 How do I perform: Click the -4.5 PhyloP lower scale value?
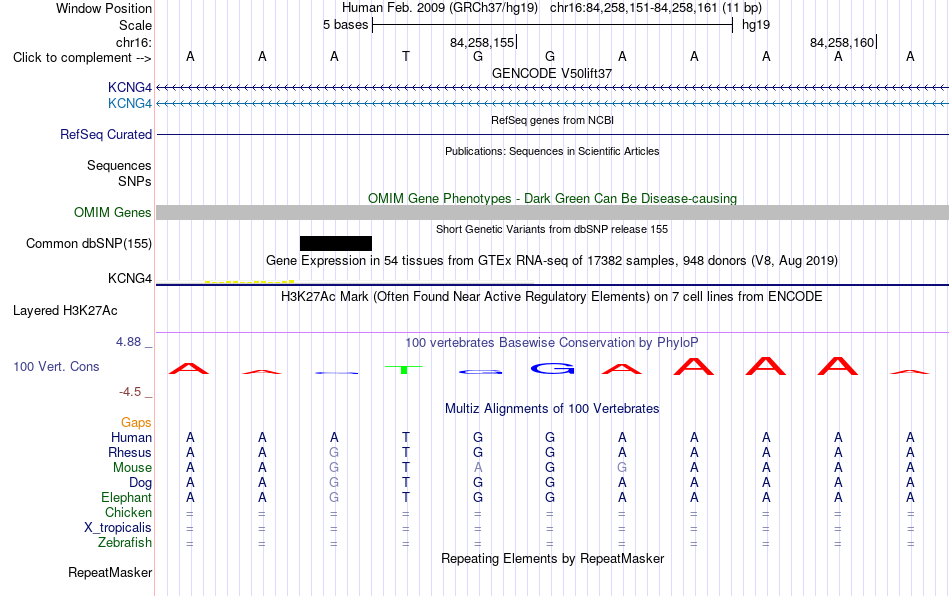[x=130, y=392]
